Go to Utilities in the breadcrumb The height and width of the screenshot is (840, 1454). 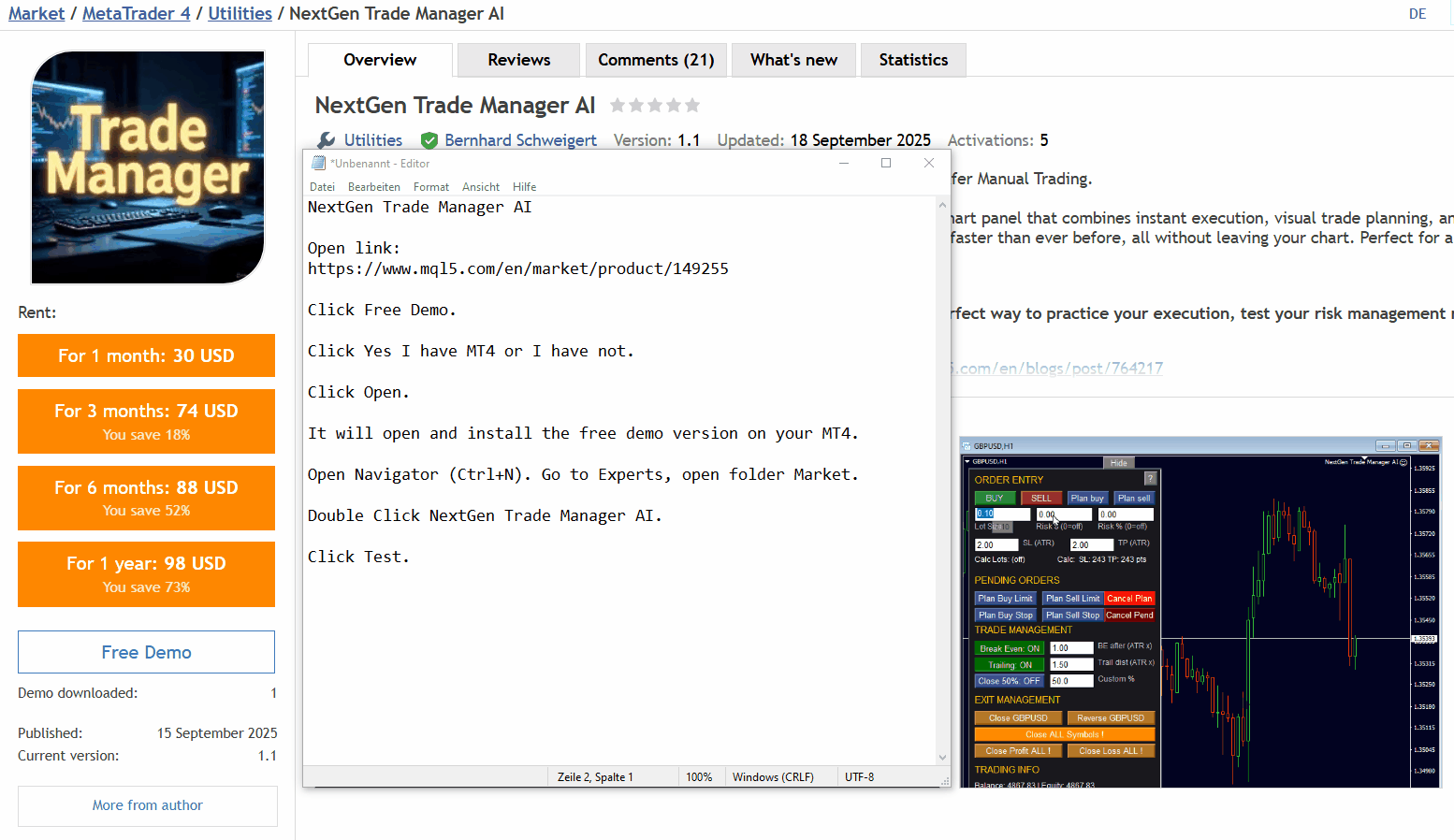240,14
